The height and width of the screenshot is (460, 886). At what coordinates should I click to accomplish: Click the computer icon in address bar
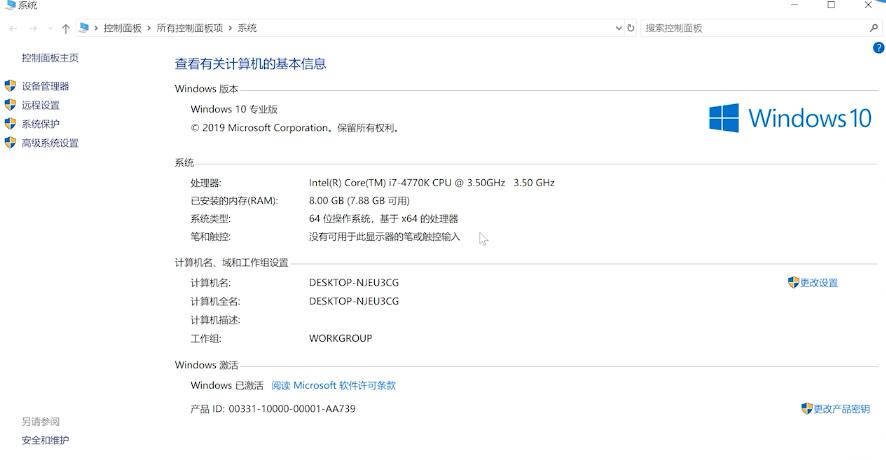pos(84,28)
